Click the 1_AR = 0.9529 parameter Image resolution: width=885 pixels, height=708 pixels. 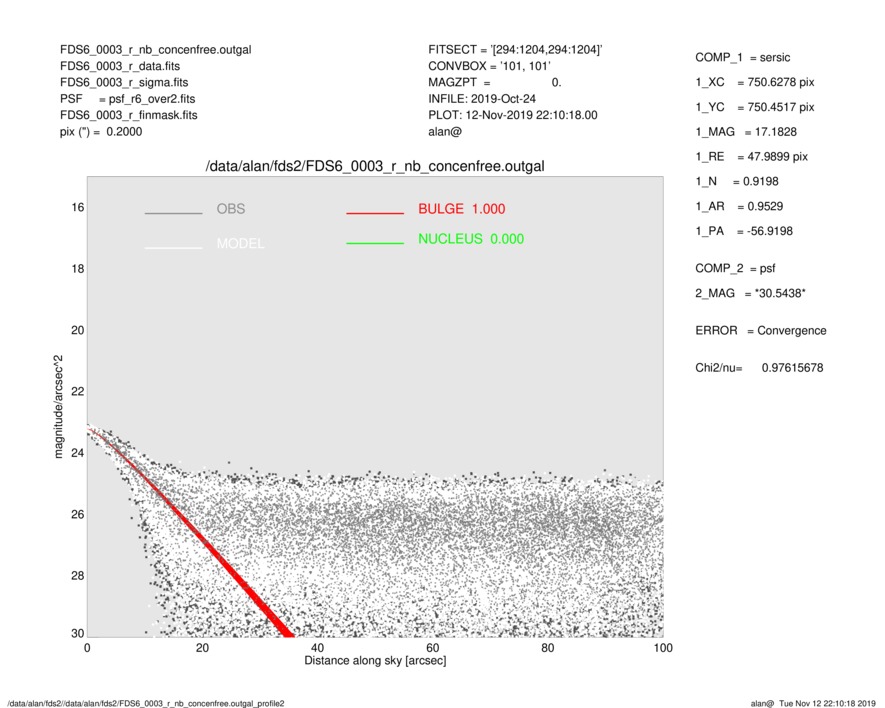739,207
